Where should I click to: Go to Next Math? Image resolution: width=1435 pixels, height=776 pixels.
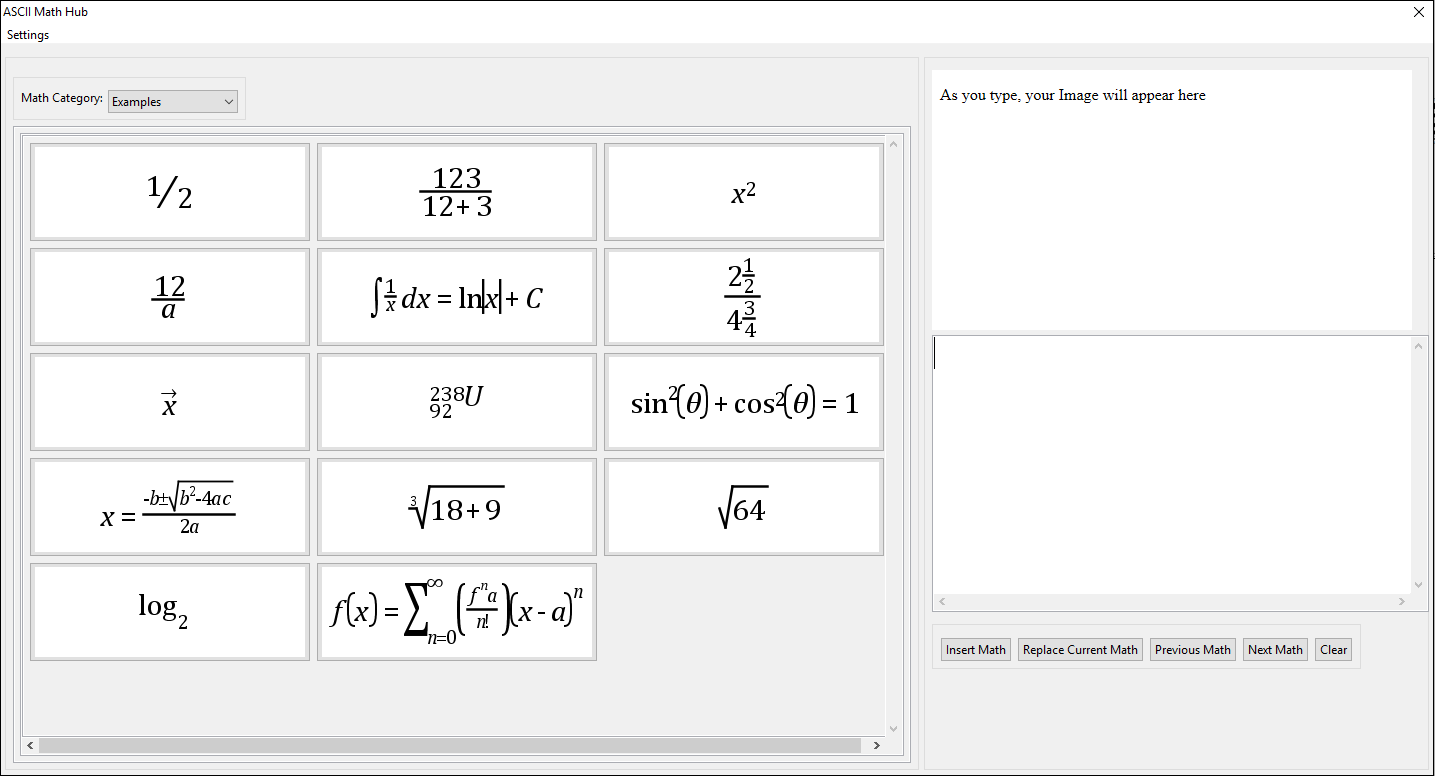1276,650
